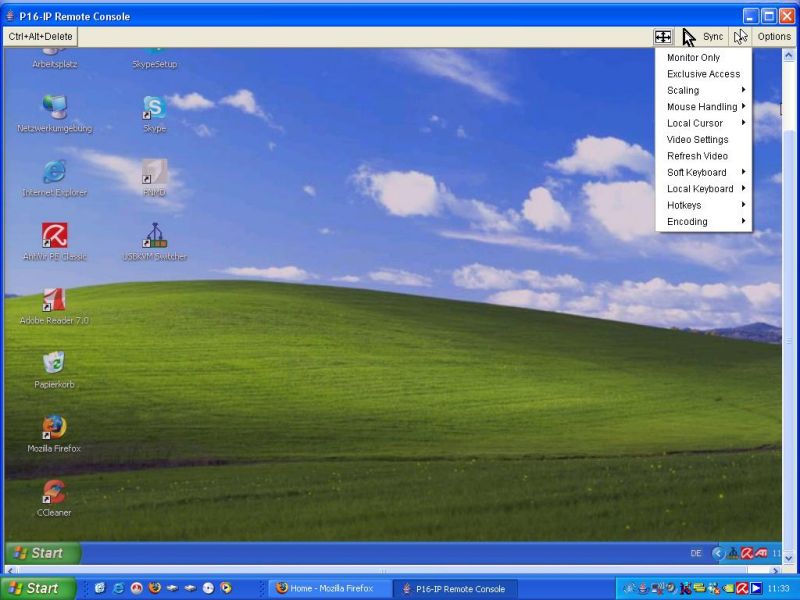
Task: Maximize the P16-IP Remote Console window
Action: pyautogui.click(x=769, y=16)
